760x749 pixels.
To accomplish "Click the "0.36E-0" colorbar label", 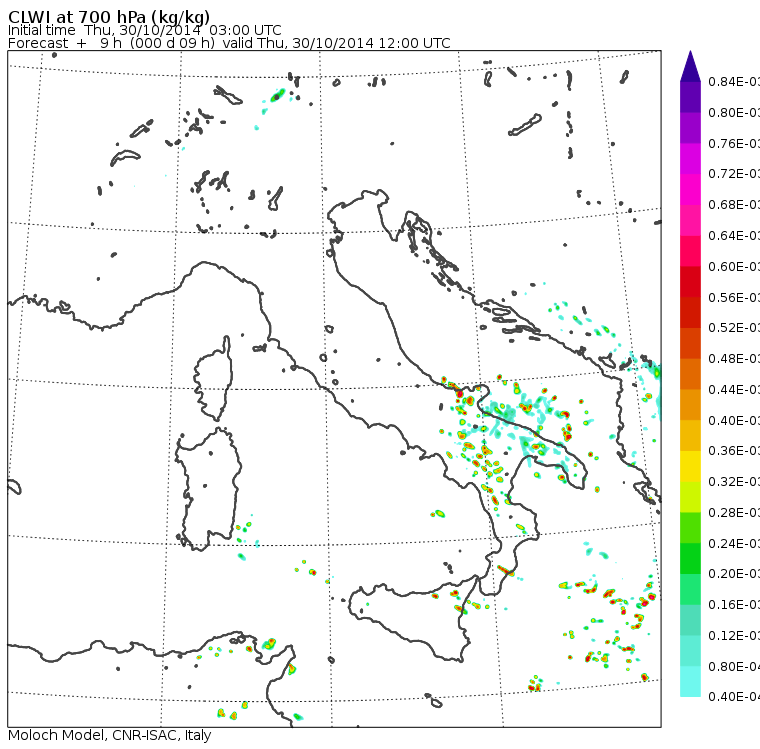I will click(x=734, y=451).
